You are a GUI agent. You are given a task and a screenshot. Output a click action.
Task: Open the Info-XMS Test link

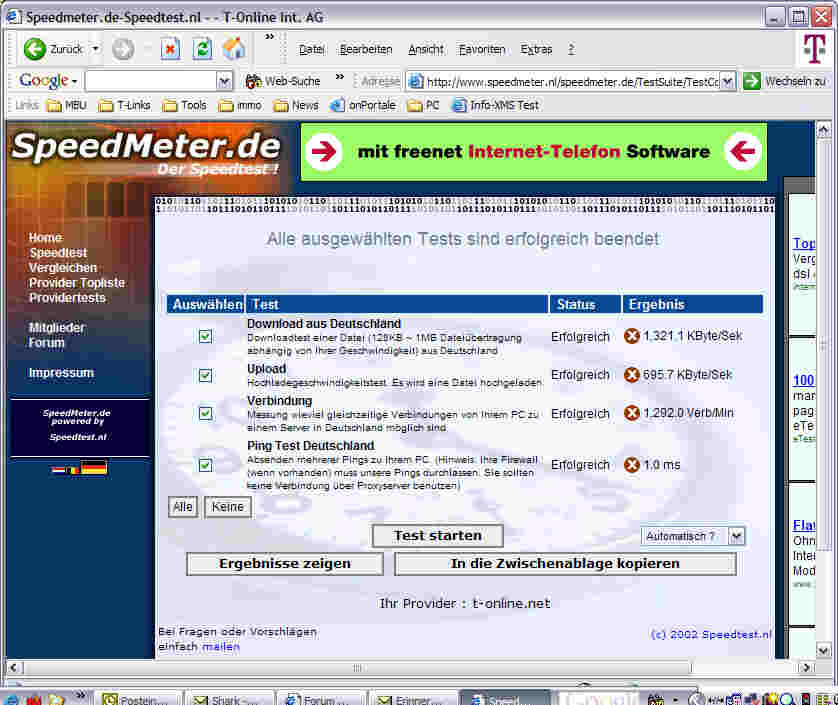coord(495,105)
